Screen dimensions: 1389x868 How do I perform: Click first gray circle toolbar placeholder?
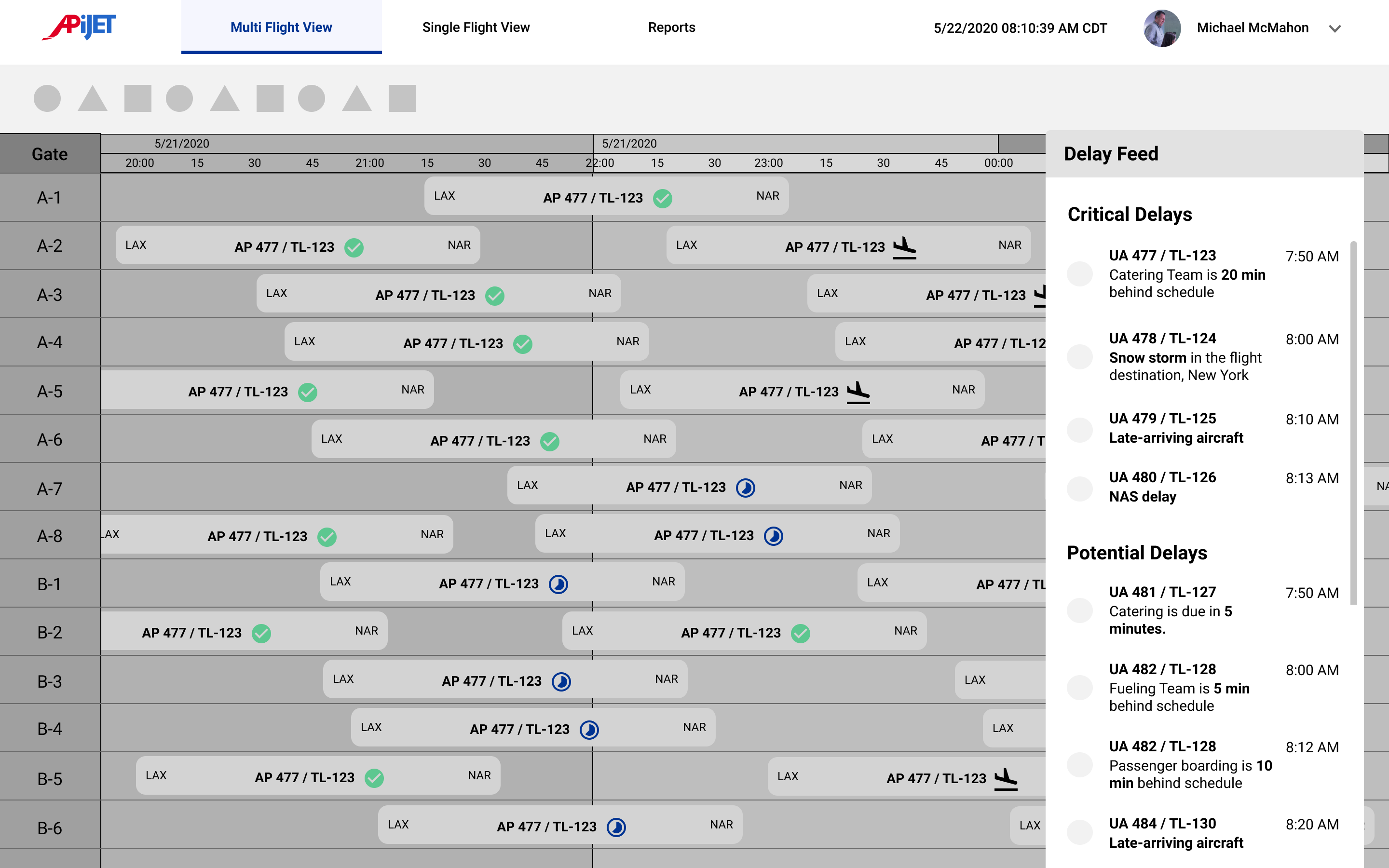[47, 98]
